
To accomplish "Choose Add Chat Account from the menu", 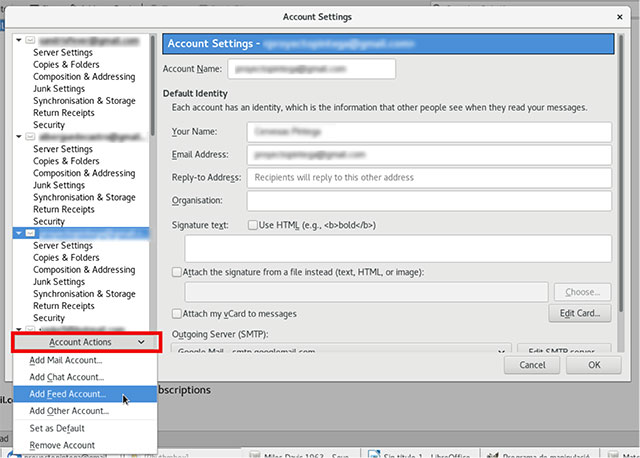I will (85, 377).
